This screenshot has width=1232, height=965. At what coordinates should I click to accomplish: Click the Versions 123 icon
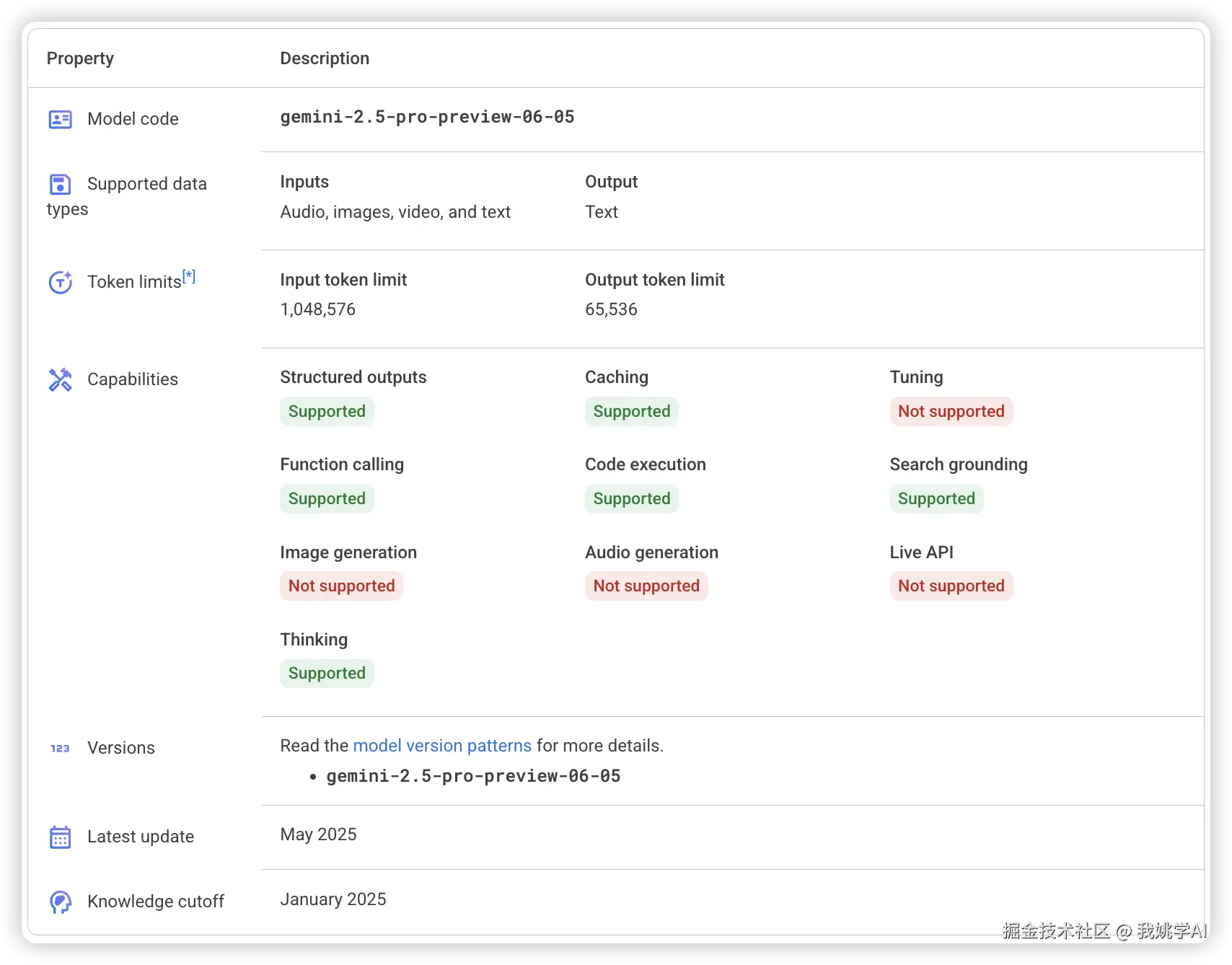61,748
